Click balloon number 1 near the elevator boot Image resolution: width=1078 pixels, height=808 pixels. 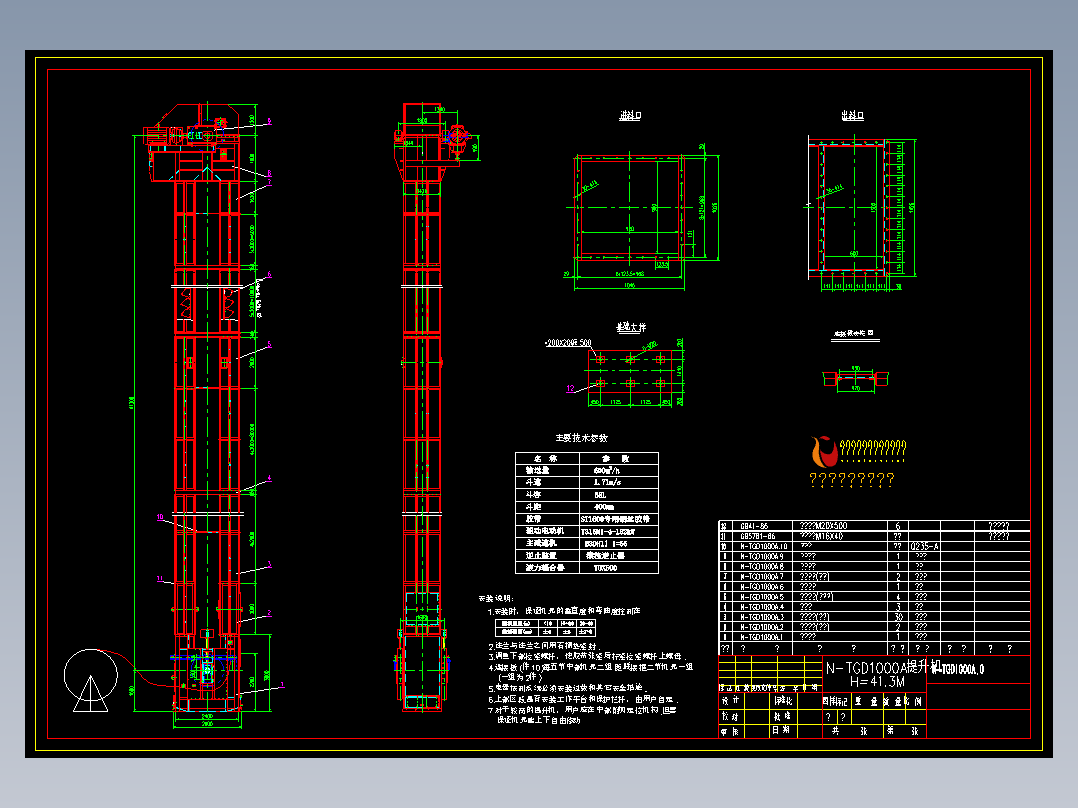click(283, 685)
